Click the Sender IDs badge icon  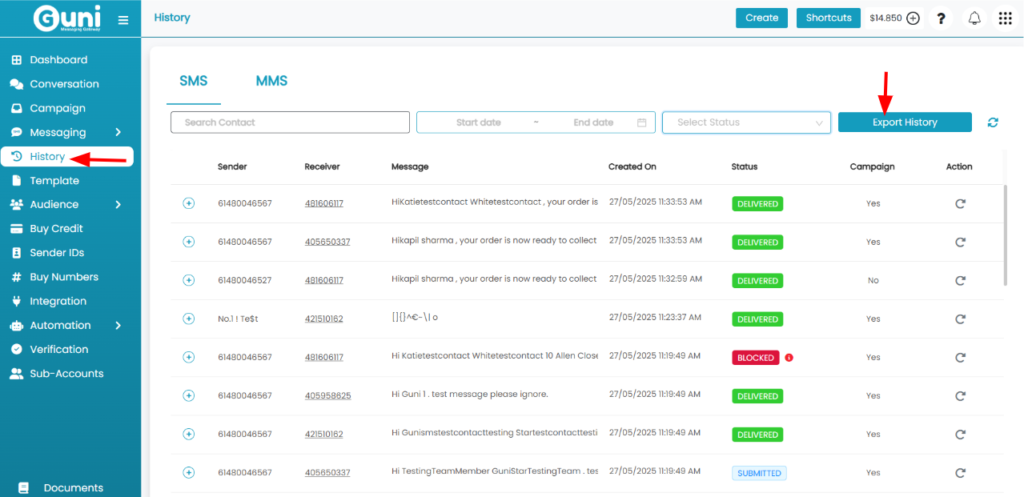tap(17, 253)
